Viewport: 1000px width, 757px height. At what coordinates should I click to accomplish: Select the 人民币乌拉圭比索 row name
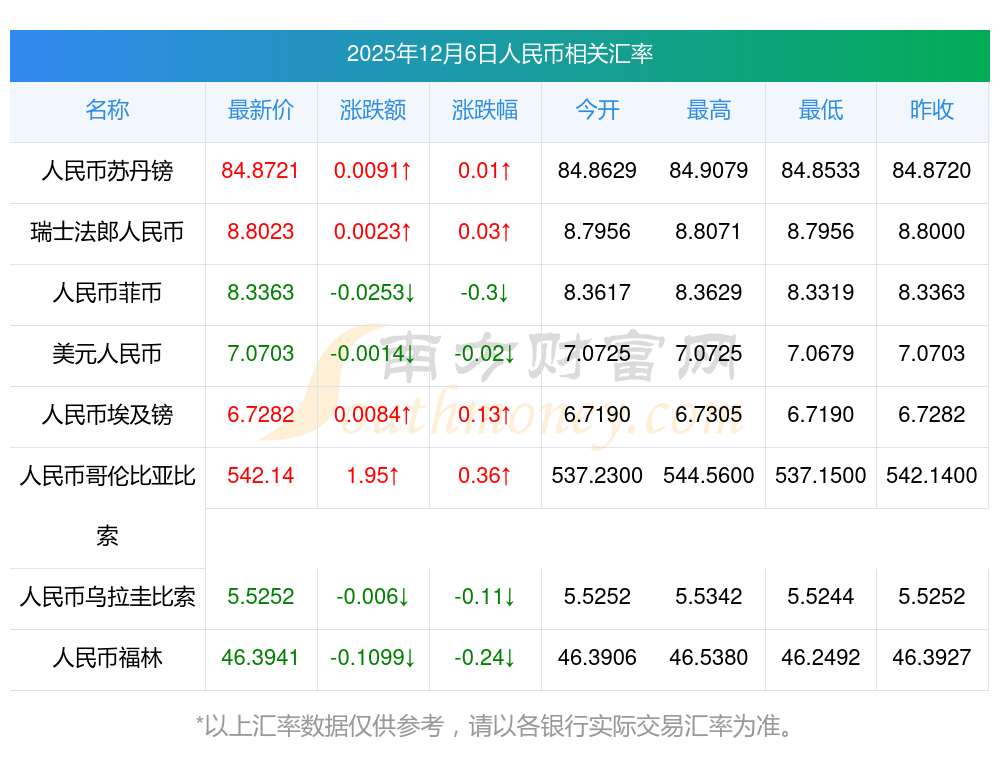pyautogui.click(x=107, y=597)
